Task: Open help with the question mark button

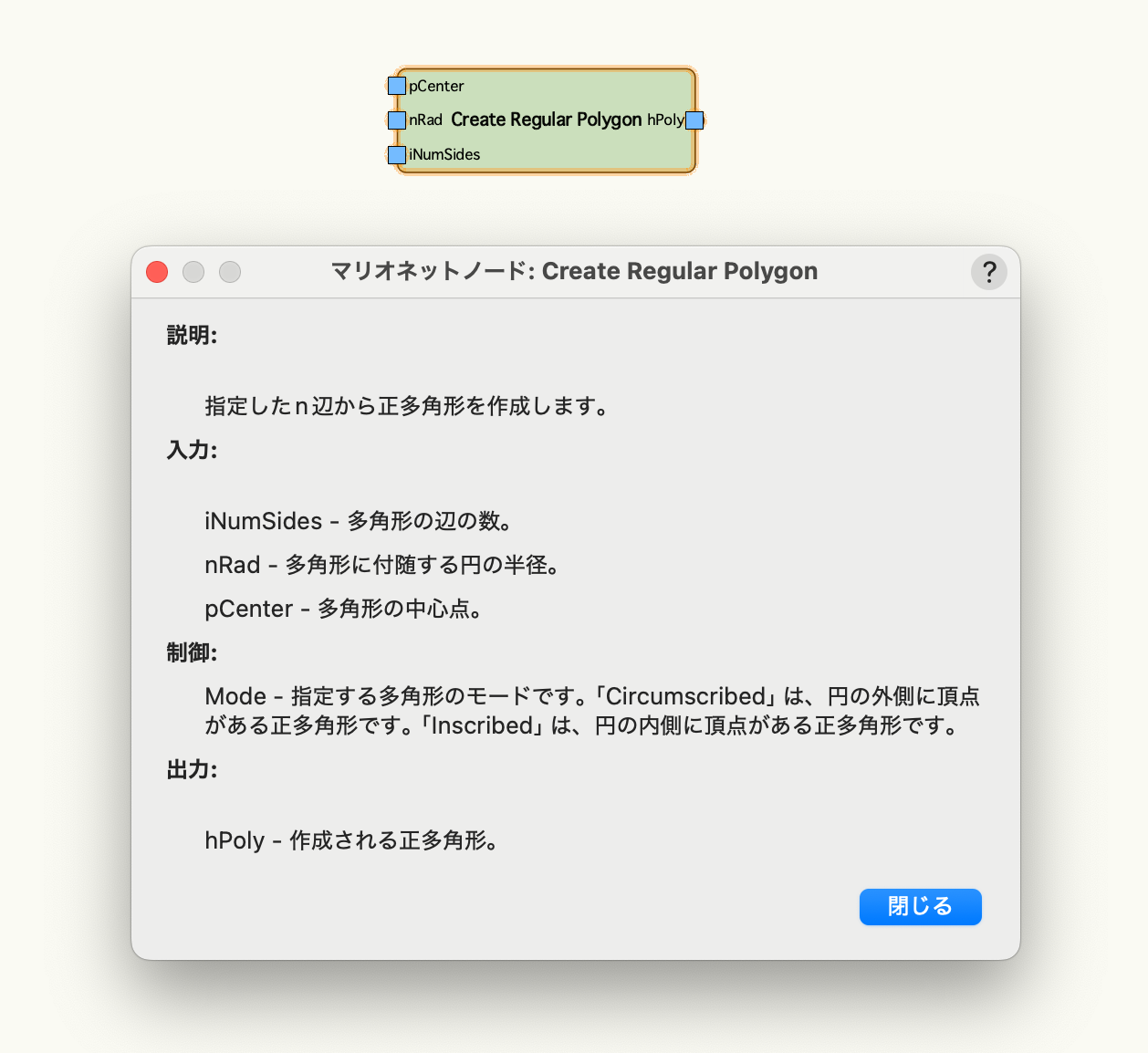Action: [x=988, y=272]
